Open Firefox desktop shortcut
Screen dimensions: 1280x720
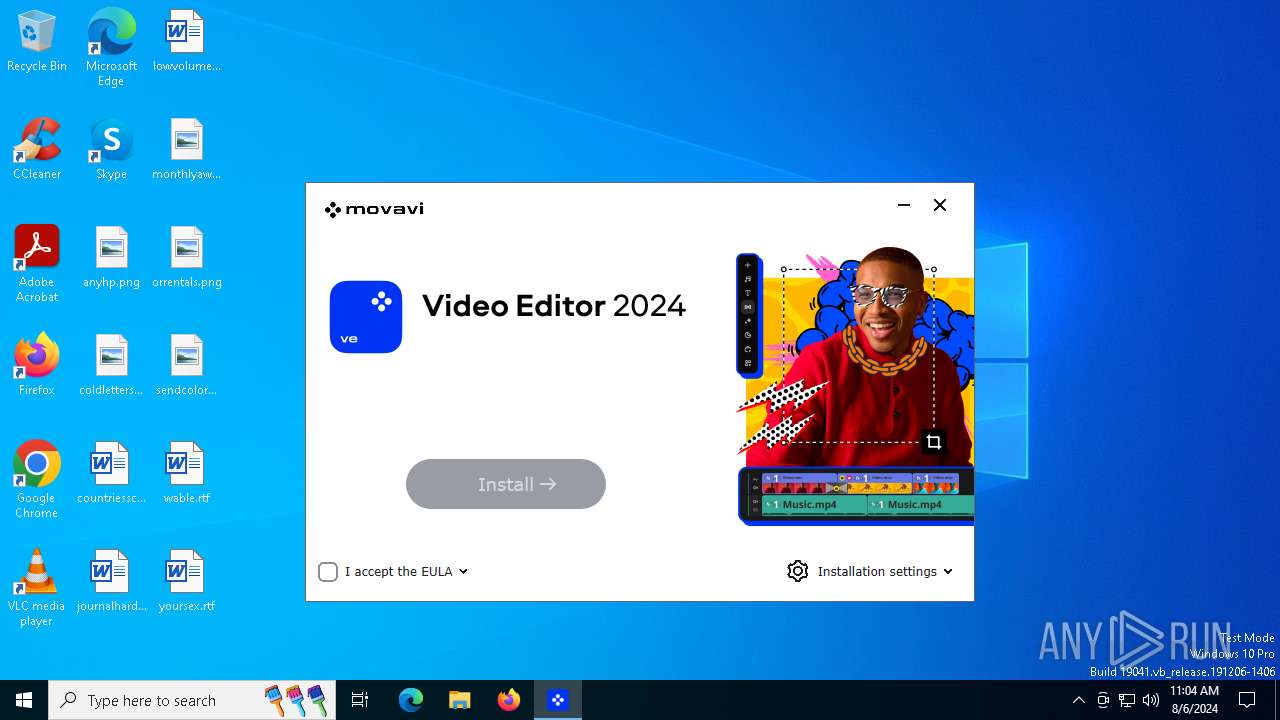point(37,366)
